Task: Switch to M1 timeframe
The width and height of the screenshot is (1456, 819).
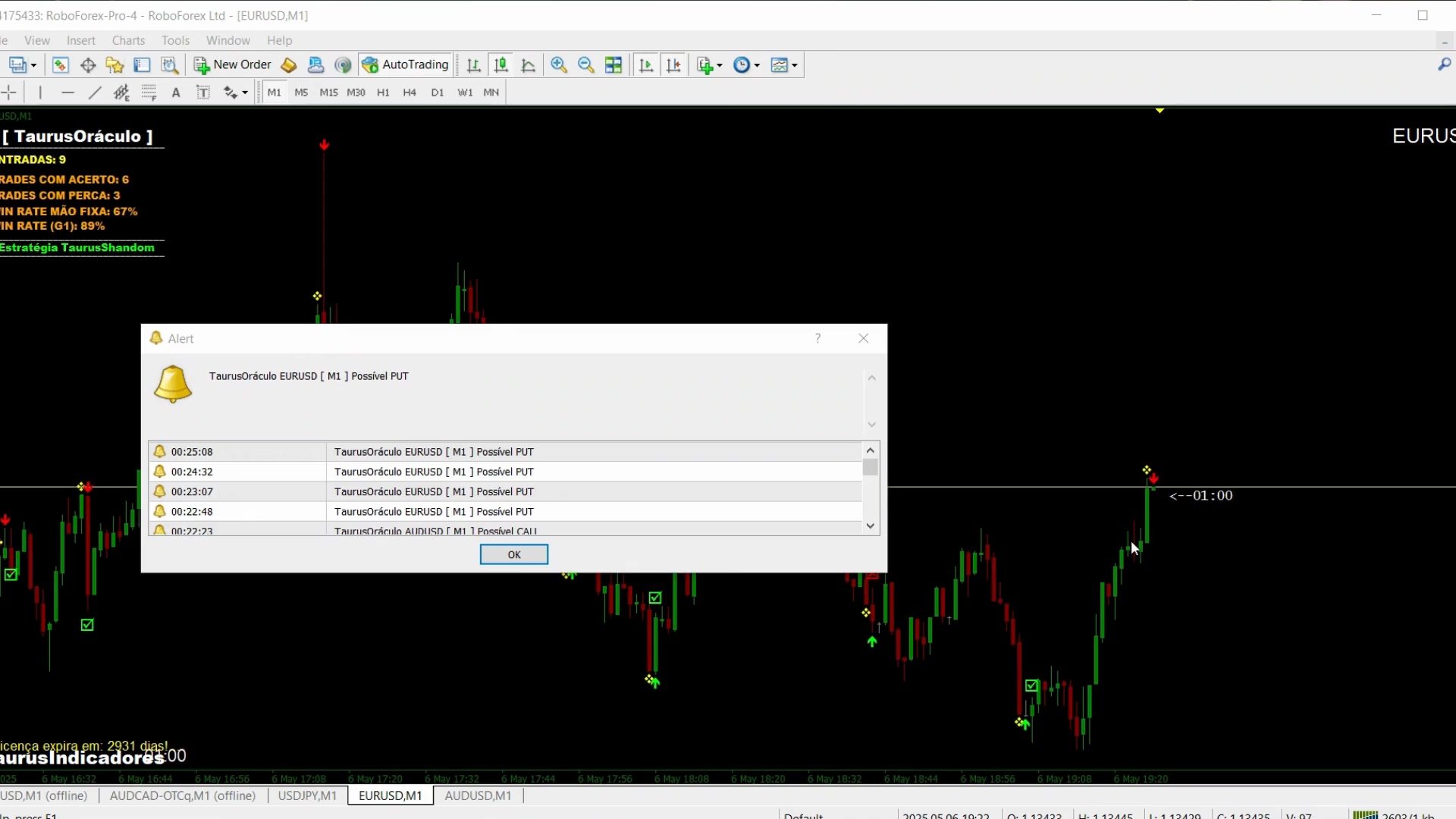Action: pos(275,93)
